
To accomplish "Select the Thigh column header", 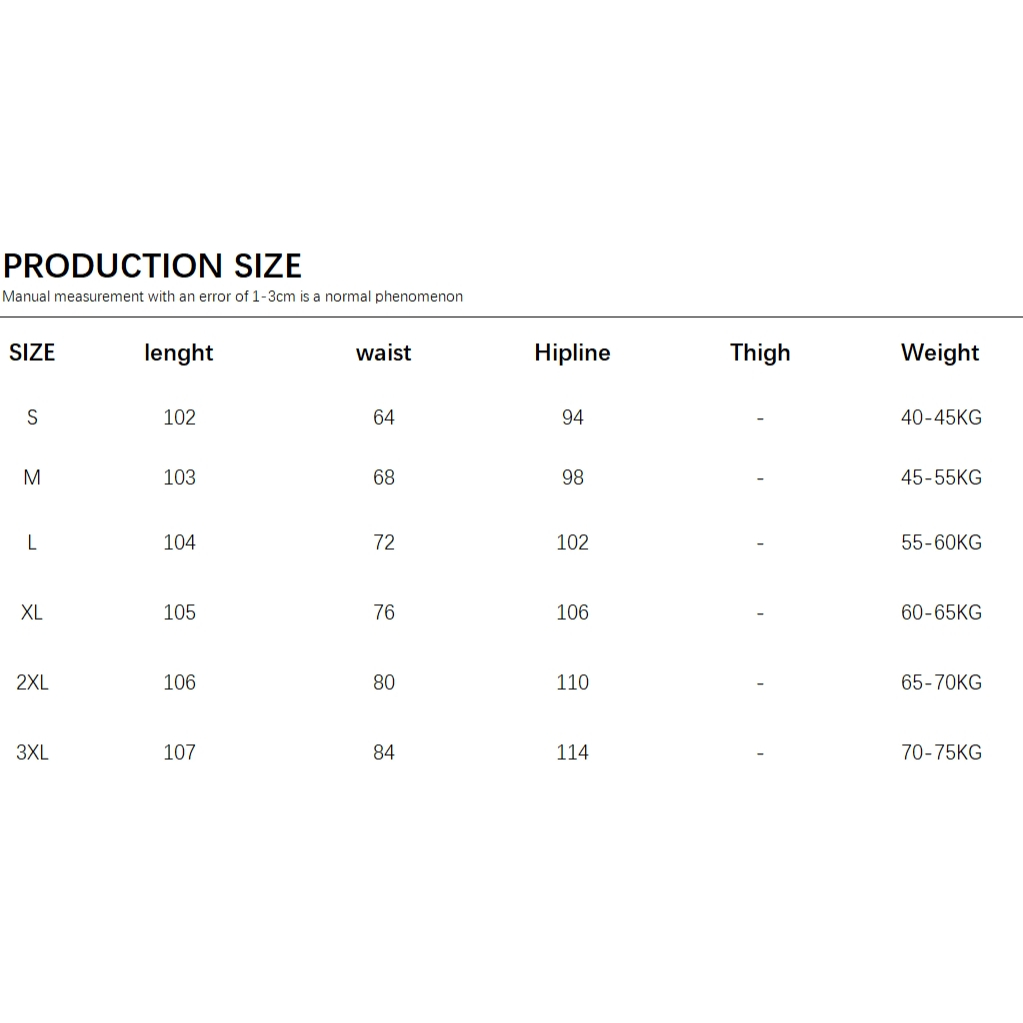I will (760, 353).
